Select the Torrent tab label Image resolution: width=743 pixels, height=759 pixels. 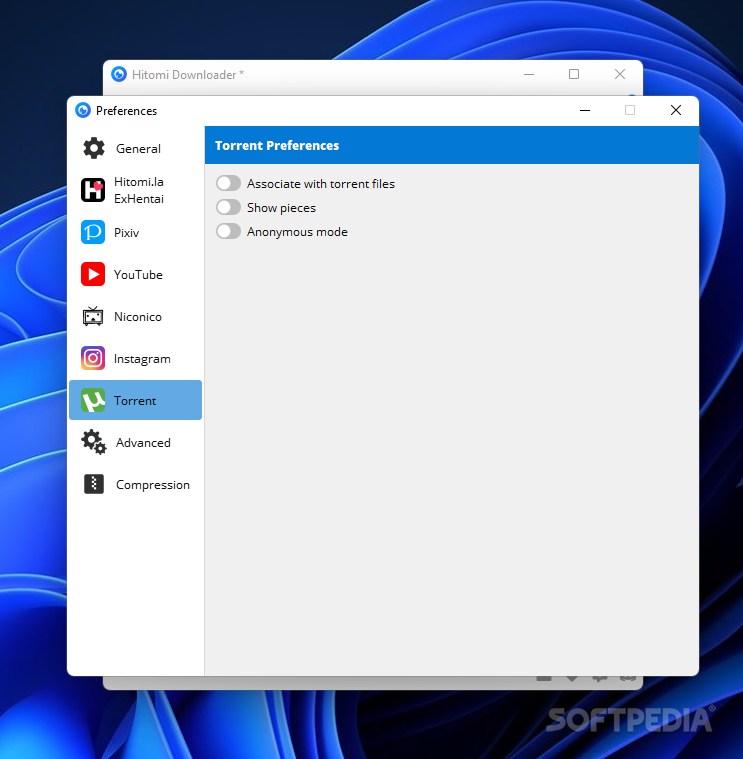tap(135, 401)
